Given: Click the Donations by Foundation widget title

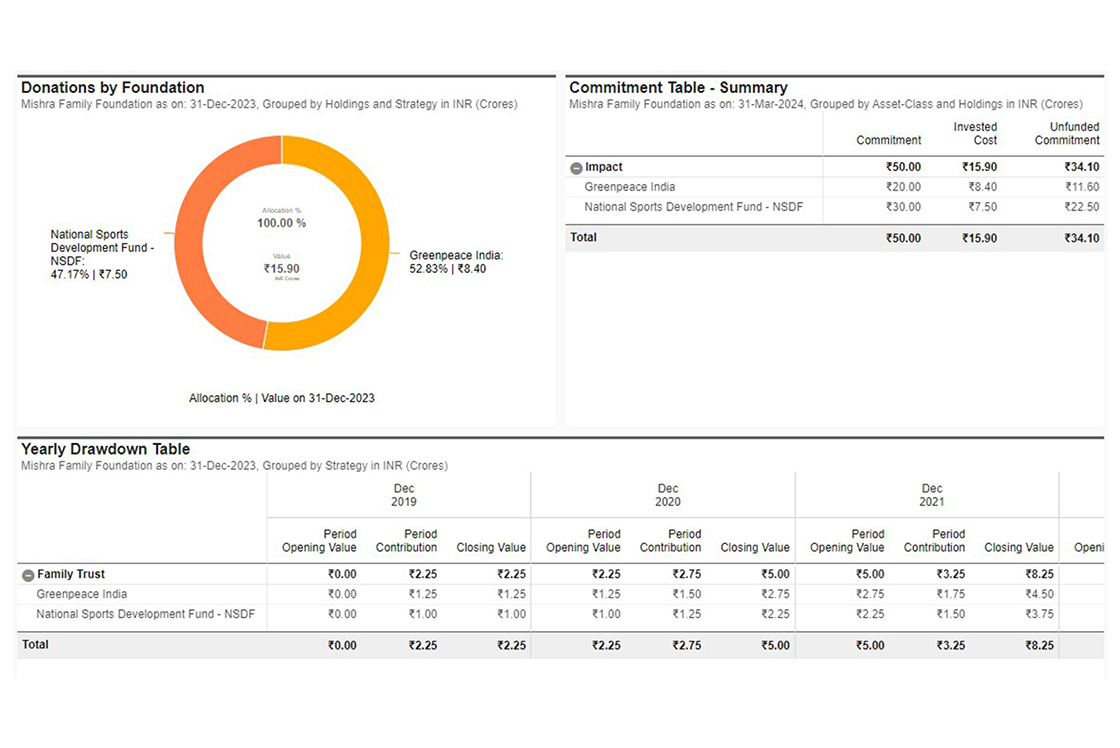Looking at the screenshot, I should 112,88.
